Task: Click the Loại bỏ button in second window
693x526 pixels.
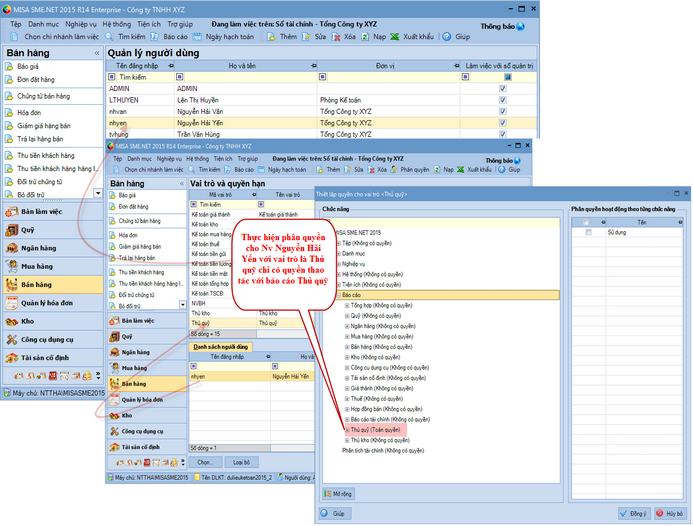Action: [241, 462]
